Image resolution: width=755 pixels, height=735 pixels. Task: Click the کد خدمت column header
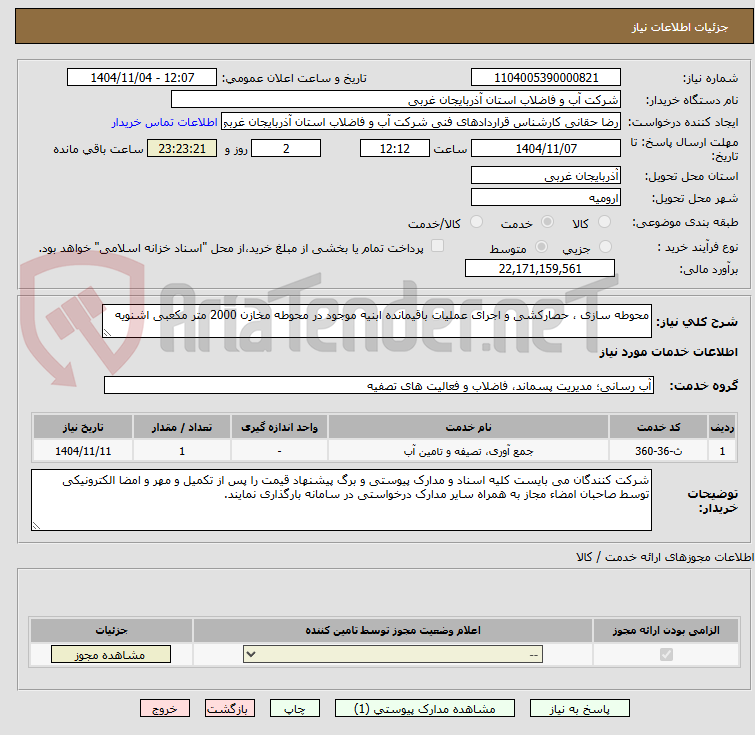pyautogui.click(x=658, y=427)
